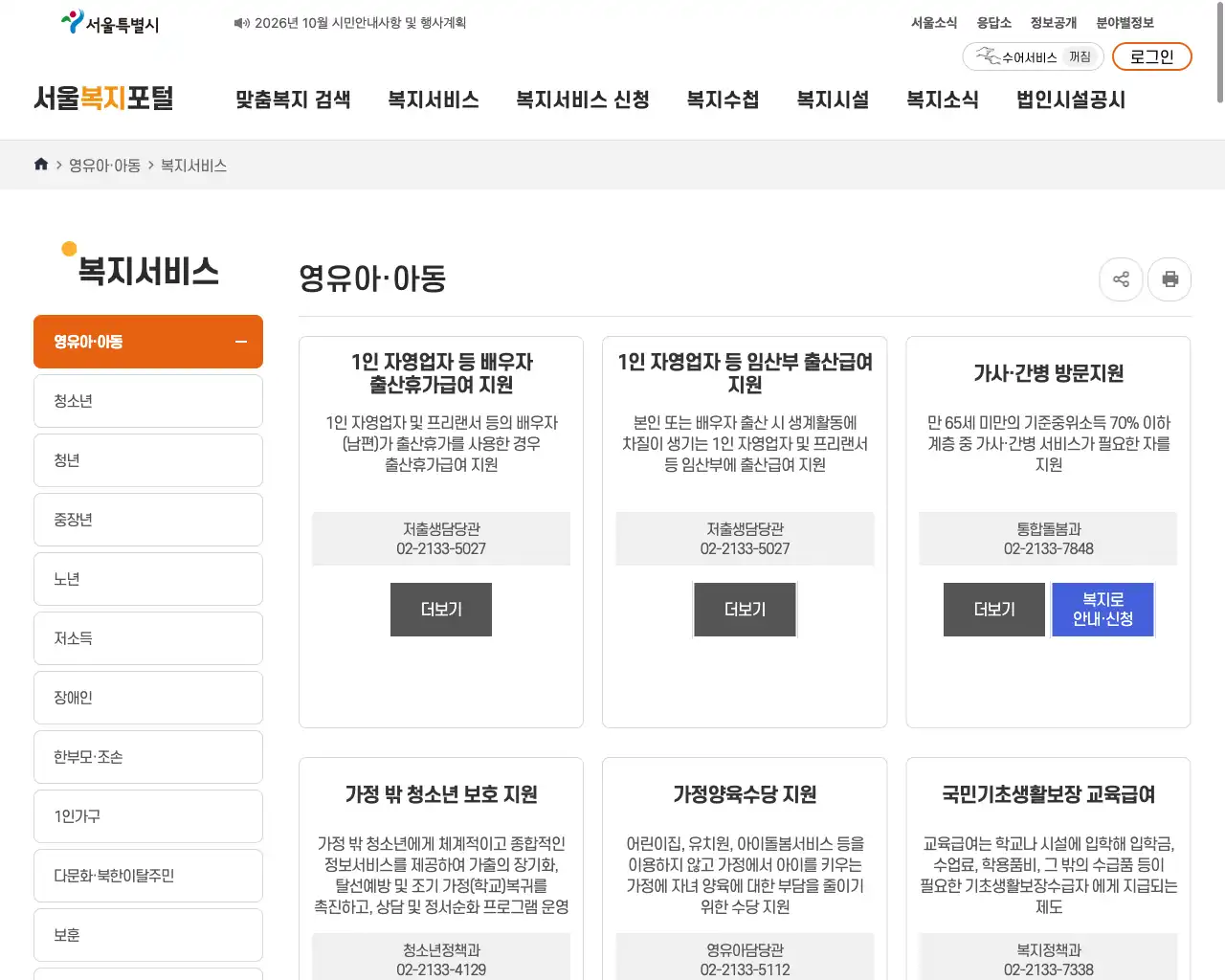The width and height of the screenshot is (1225, 980).
Task: Click the 가정양육수당 지원 card title
Action: click(745, 794)
